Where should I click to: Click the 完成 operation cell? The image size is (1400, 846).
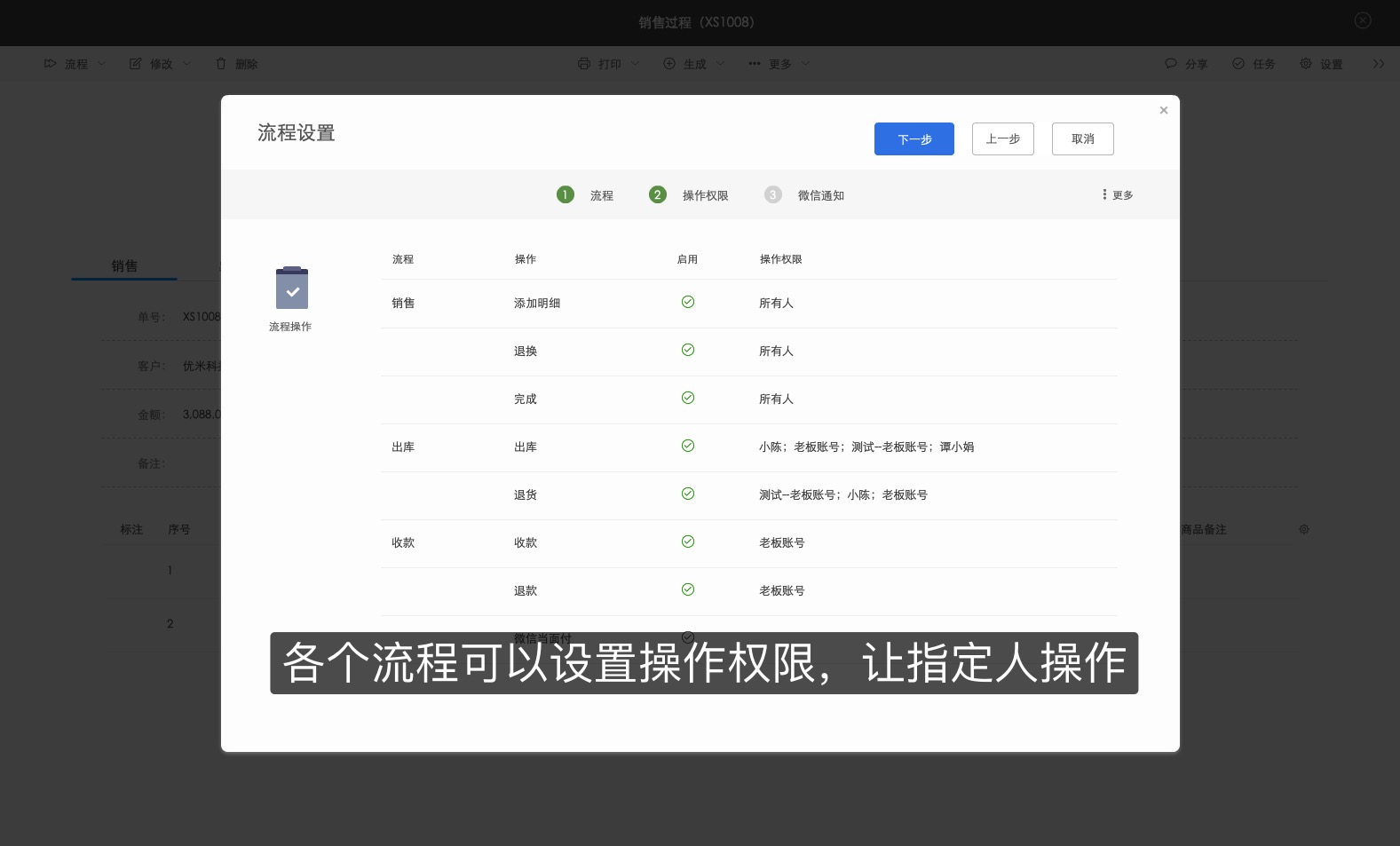pyautogui.click(x=526, y=399)
